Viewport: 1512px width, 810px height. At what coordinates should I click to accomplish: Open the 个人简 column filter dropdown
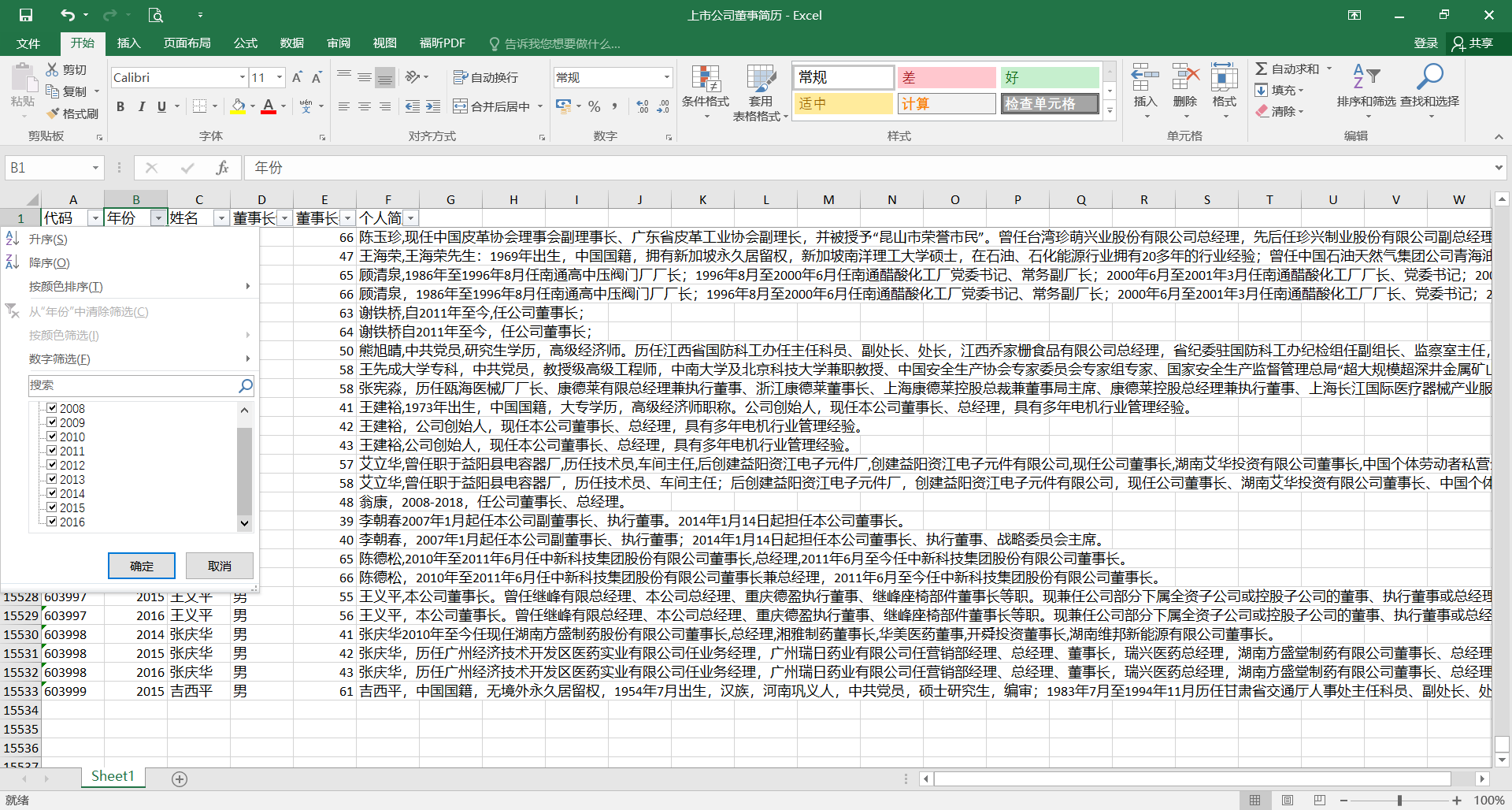click(410, 218)
